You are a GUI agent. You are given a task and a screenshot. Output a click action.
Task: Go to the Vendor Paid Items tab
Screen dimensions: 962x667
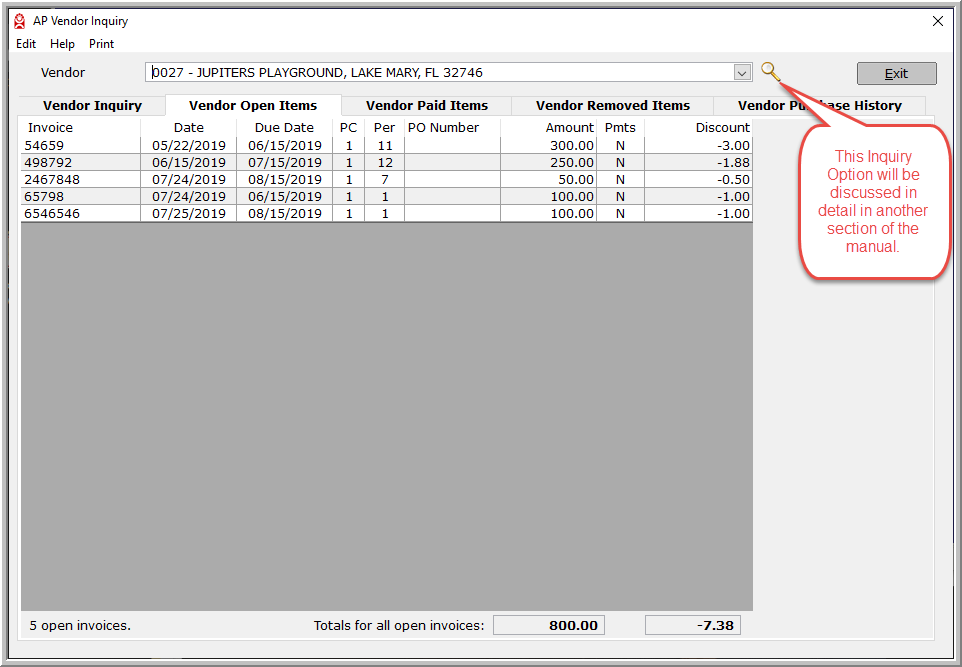point(427,106)
